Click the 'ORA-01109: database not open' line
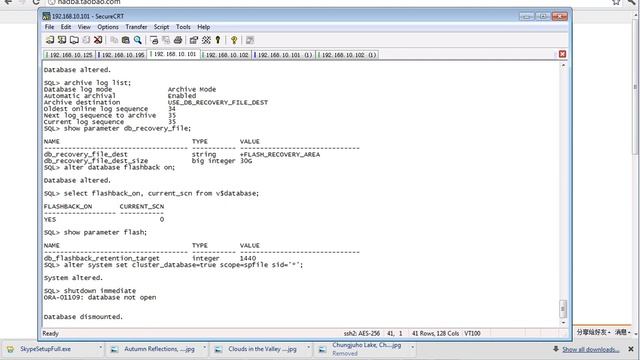The height and width of the screenshot is (360, 640). point(100,297)
